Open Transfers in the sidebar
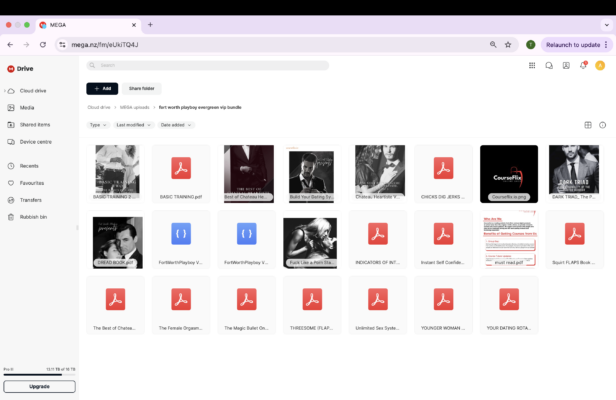This screenshot has height=400, width=616. [x=31, y=200]
